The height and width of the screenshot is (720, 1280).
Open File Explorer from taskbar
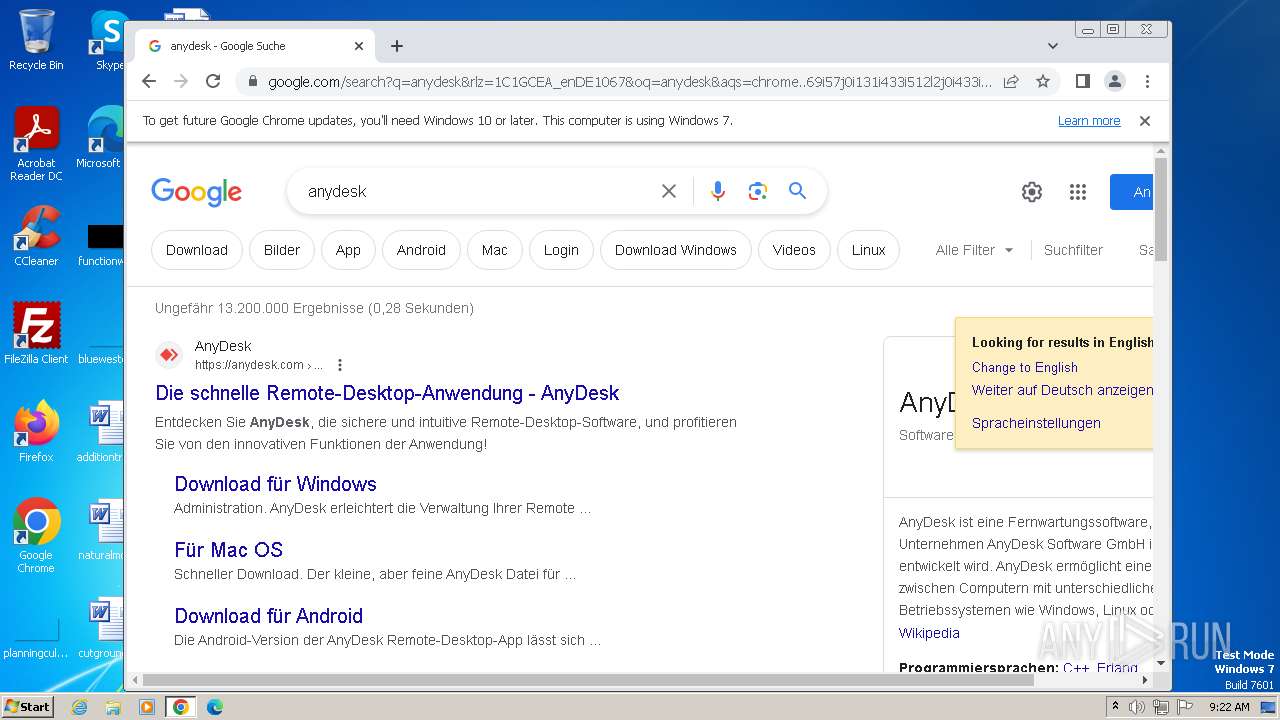(113, 707)
